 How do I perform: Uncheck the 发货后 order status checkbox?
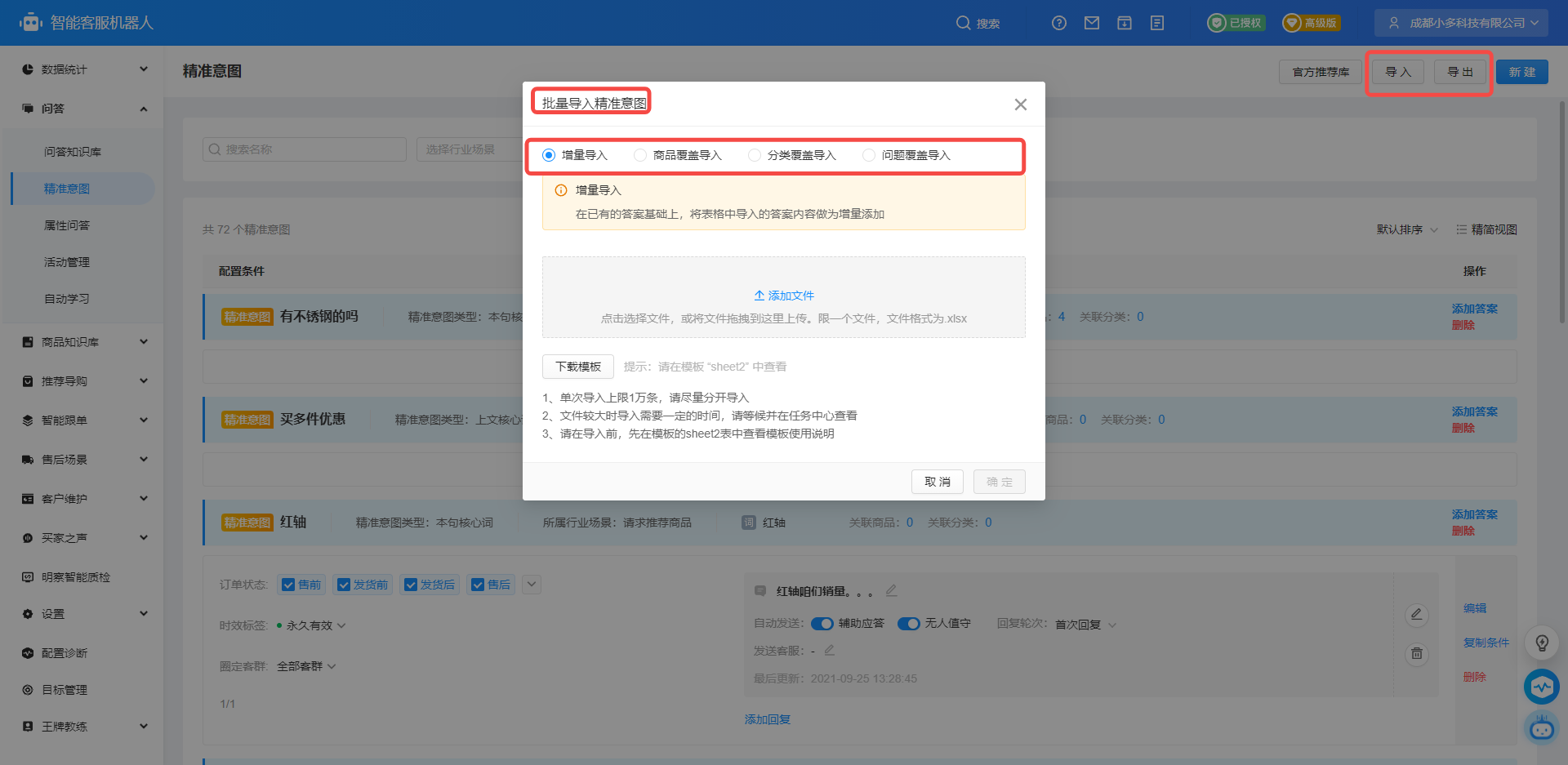point(411,585)
